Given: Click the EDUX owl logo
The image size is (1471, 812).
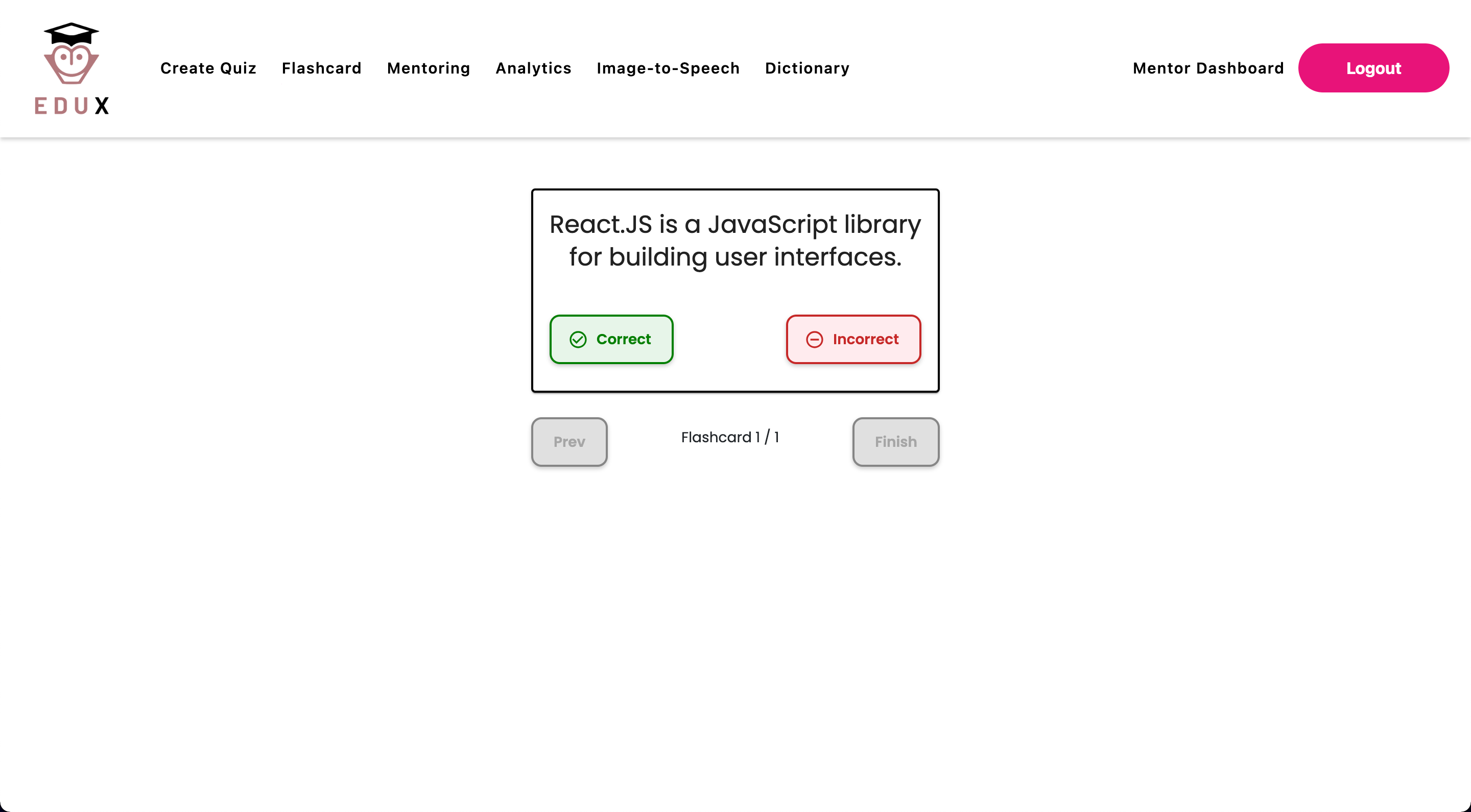Looking at the screenshot, I should (x=72, y=64).
